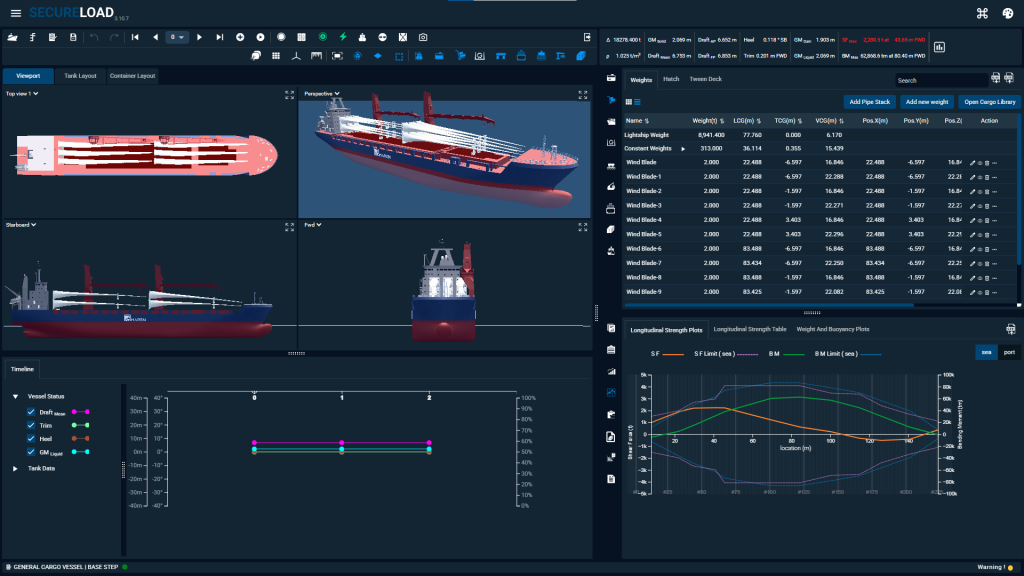The height and width of the screenshot is (576, 1024).
Task: Open the Perspective view dropdown
Action: (x=323, y=94)
